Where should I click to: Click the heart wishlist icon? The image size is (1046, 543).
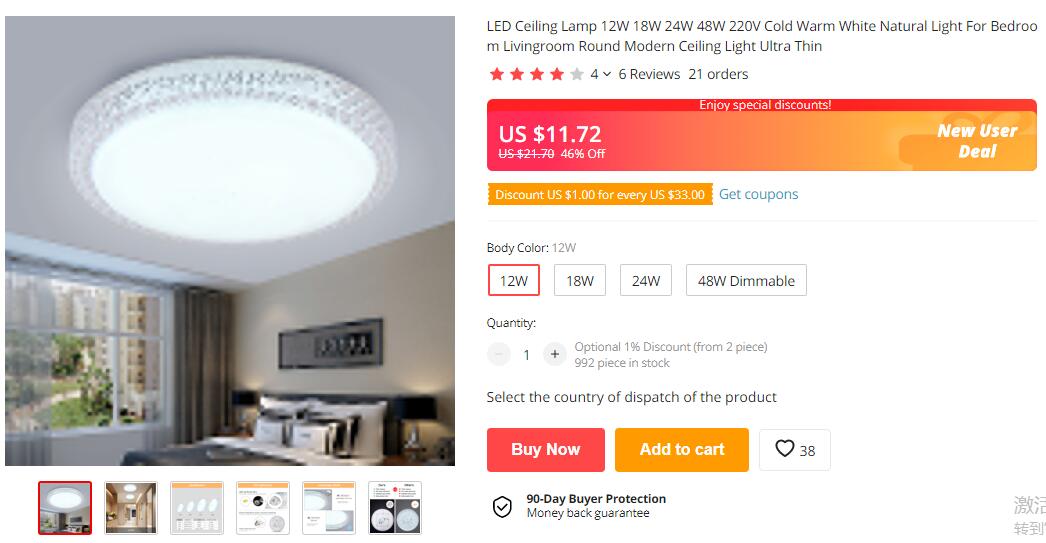tap(784, 449)
